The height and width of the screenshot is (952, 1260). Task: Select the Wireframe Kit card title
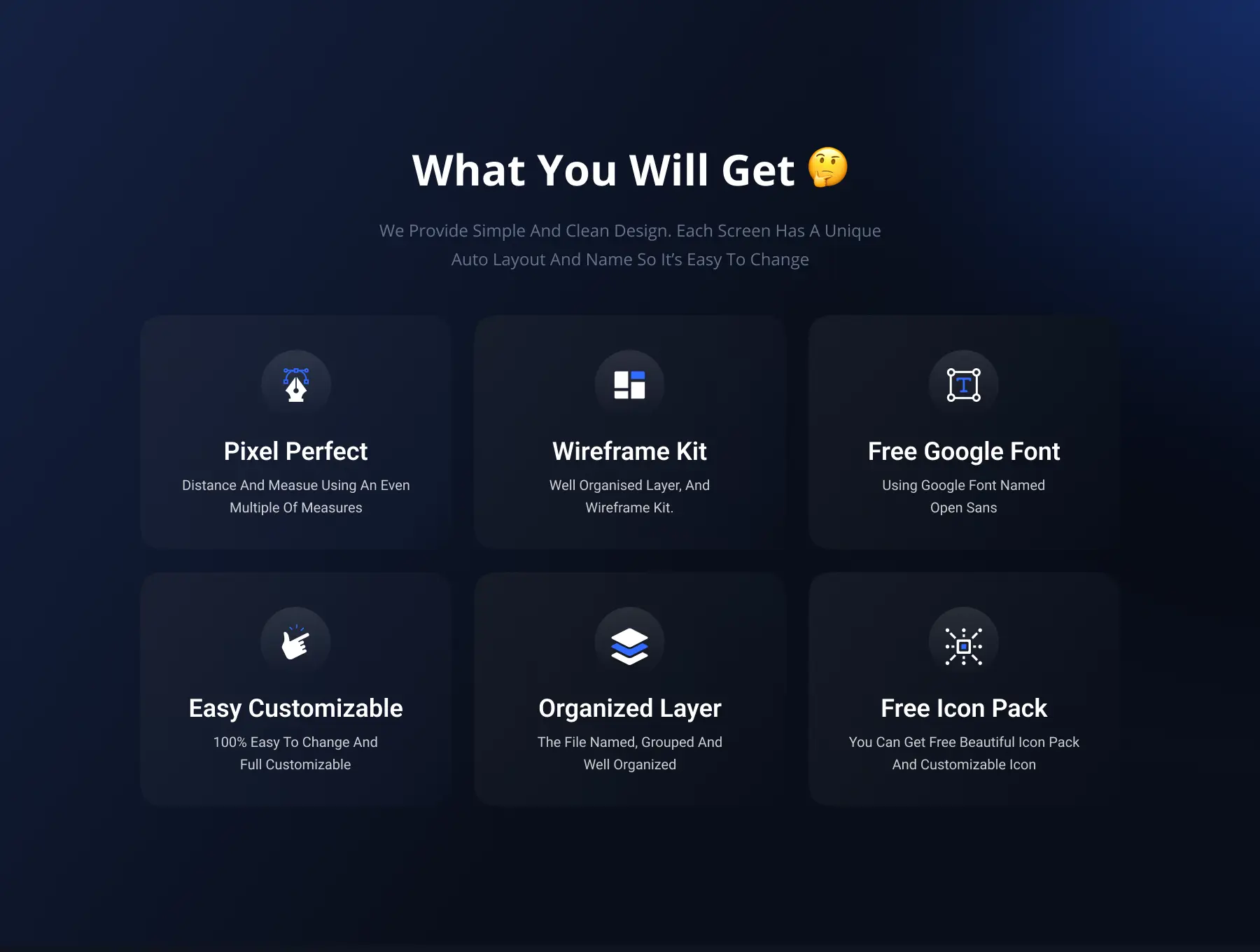[x=629, y=451]
